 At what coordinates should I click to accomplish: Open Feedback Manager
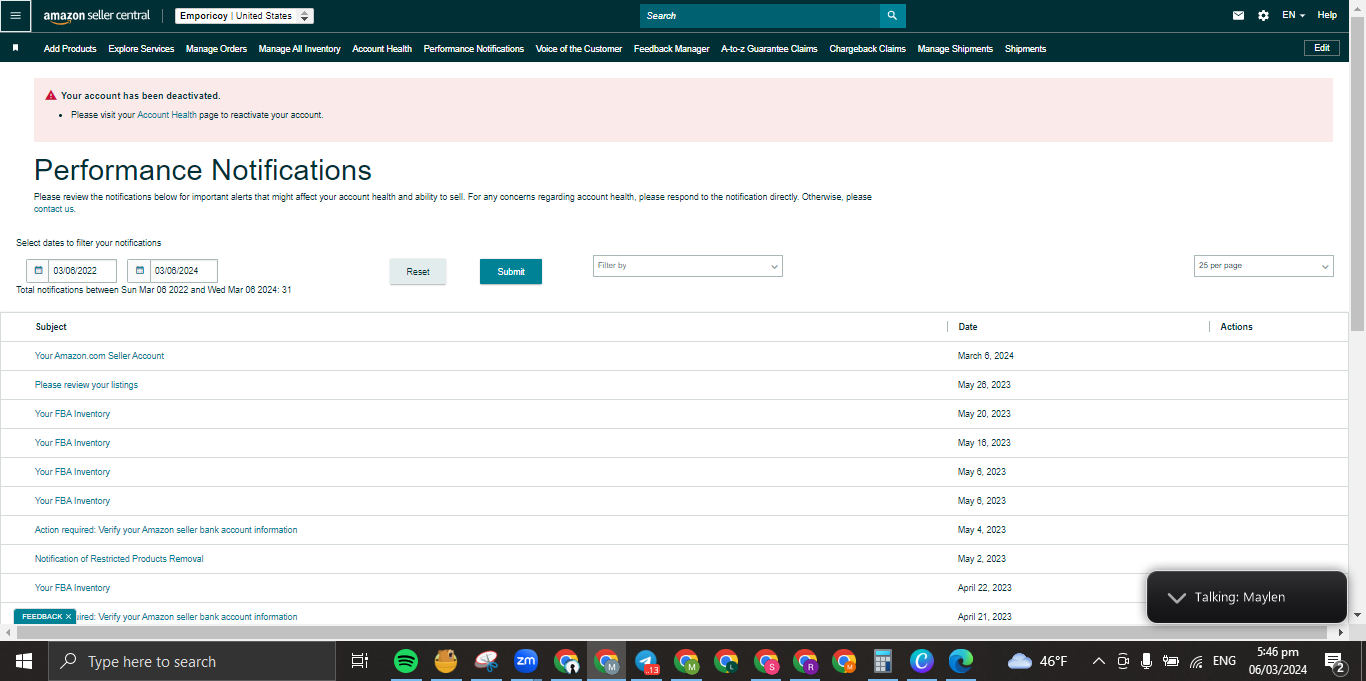[x=672, y=49]
